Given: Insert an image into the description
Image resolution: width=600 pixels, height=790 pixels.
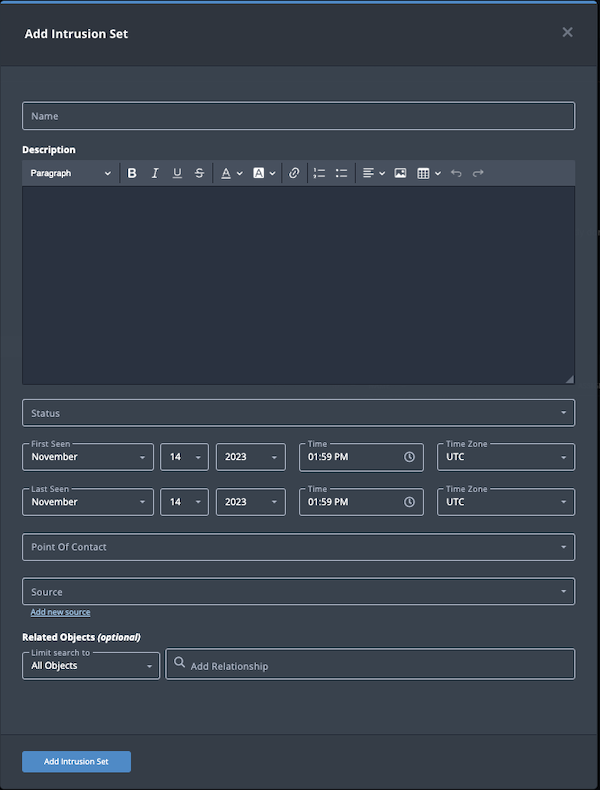Looking at the screenshot, I should coord(401,173).
